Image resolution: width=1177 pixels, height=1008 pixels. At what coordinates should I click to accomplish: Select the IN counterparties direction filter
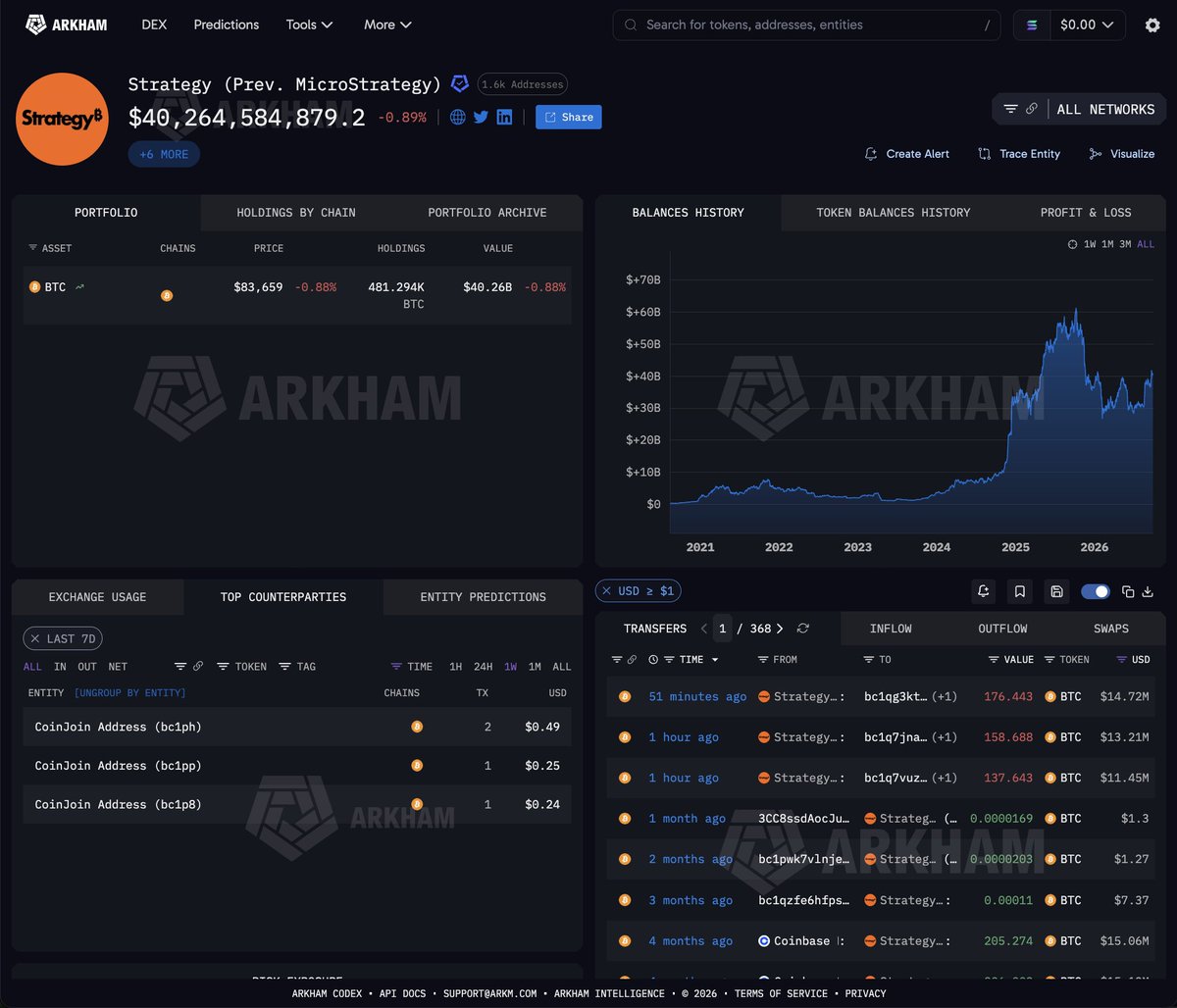pos(60,667)
